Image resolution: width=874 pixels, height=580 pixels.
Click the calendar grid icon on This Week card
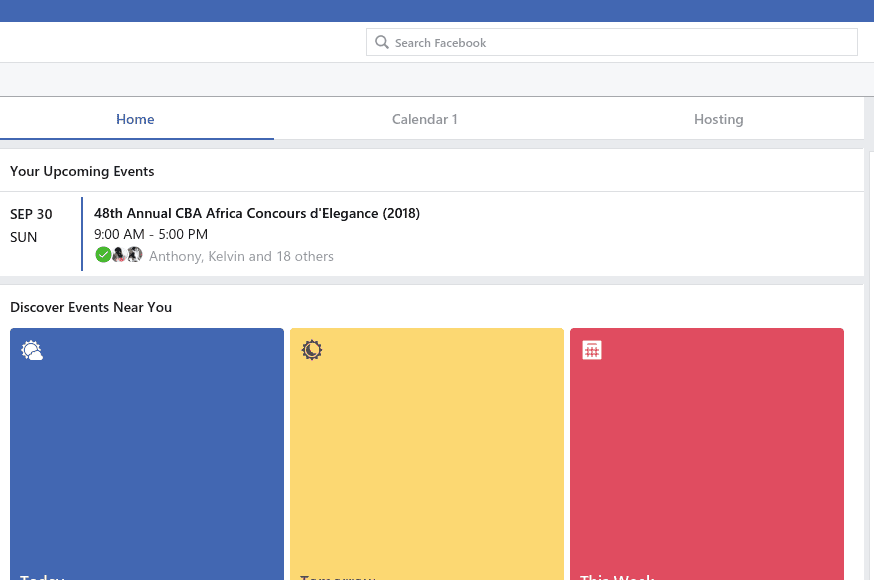pyautogui.click(x=592, y=350)
